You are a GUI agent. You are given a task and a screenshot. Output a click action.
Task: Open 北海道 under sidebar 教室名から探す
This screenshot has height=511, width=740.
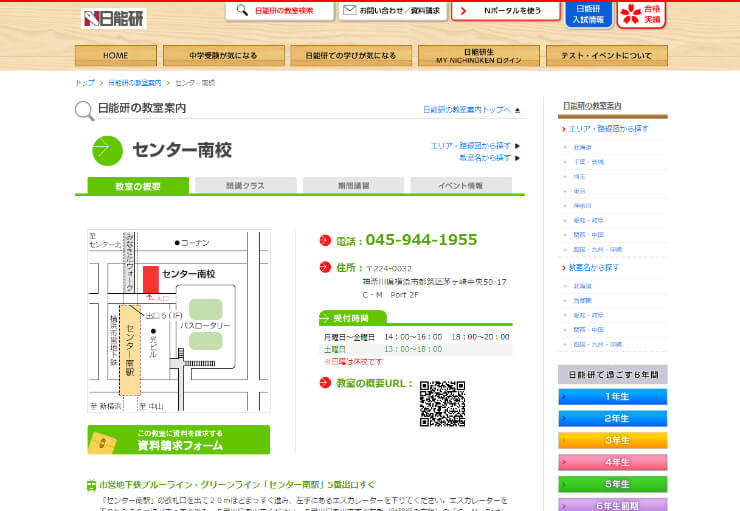582,286
